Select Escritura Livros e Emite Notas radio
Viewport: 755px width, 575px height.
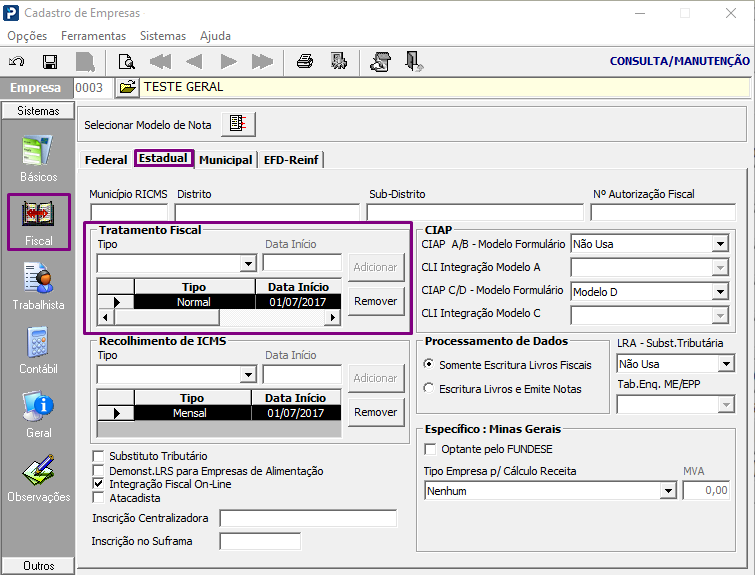click(x=429, y=388)
